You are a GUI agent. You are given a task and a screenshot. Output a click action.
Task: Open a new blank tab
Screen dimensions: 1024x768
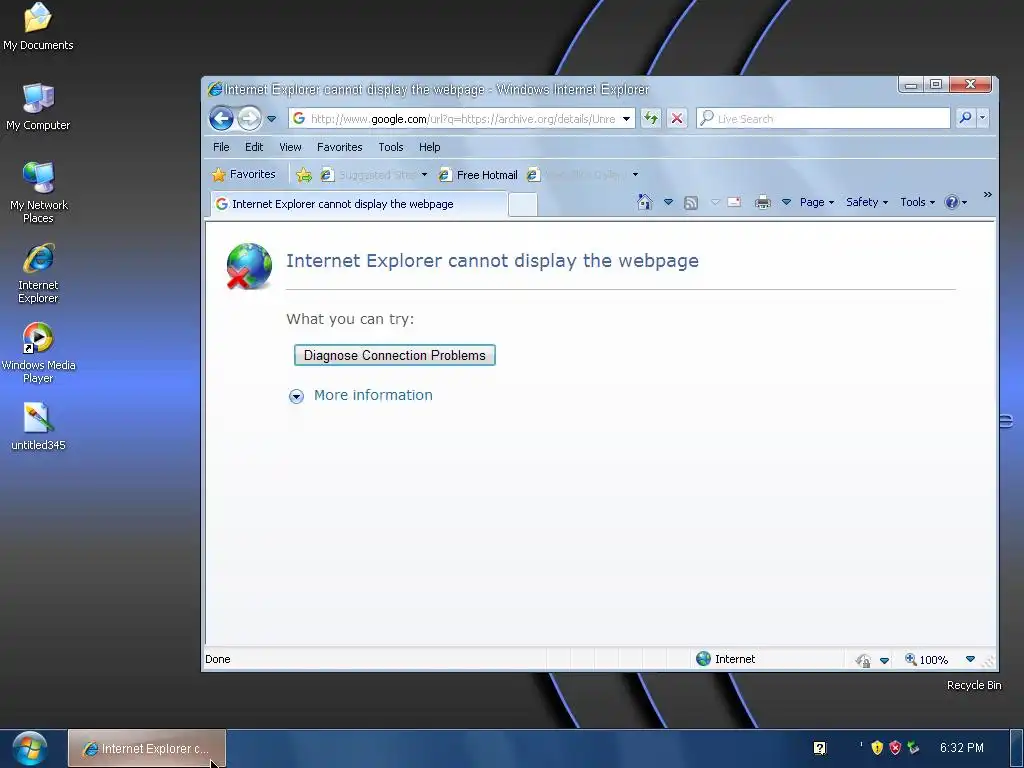[522, 204]
